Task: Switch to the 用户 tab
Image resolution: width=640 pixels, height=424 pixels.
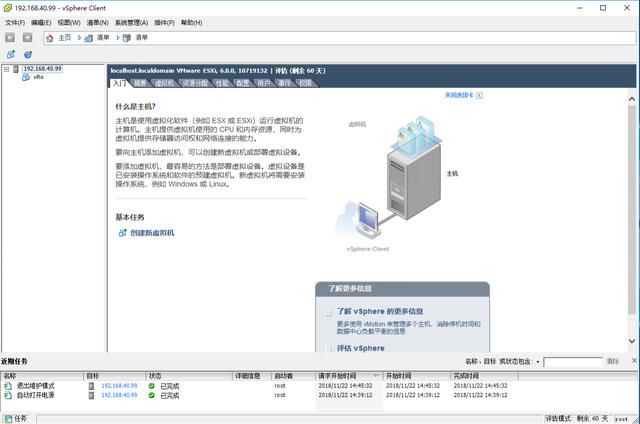Action: click(x=264, y=83)
